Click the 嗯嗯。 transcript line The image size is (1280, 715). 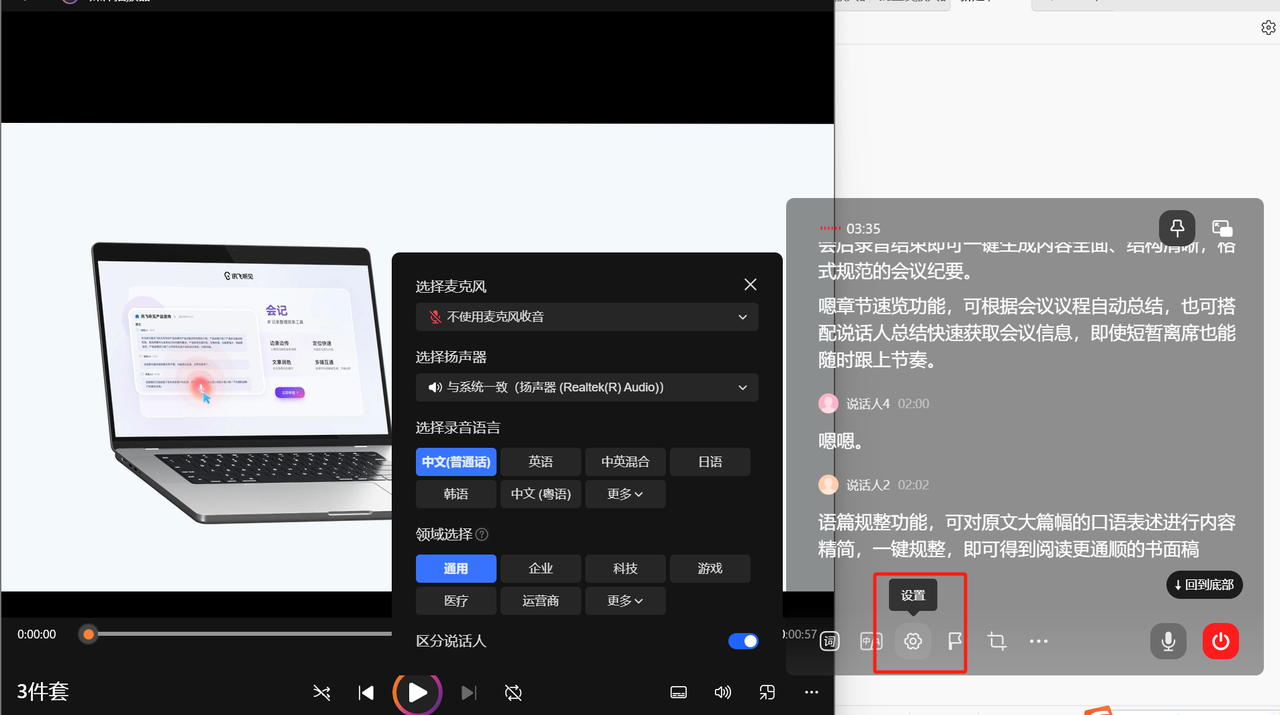click(841, 440)
